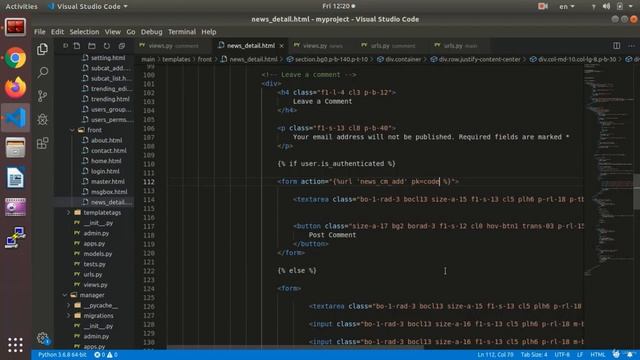Open the Search view in activity bar
This screenshot has width=640, height=360.
pos(42,73)
